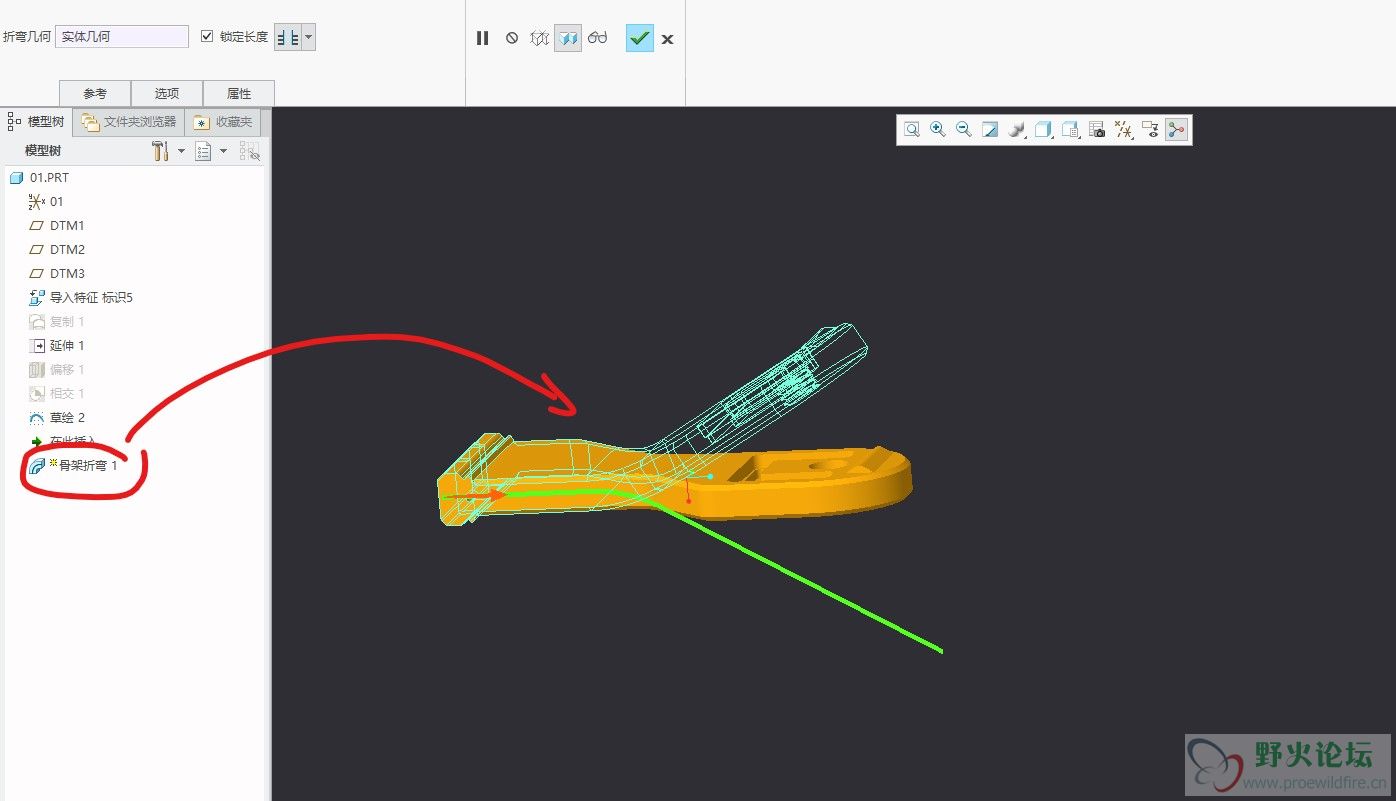1396x801 pixels.
Task: Click the glasses verify-feature icon
Action: coord(598,38)
